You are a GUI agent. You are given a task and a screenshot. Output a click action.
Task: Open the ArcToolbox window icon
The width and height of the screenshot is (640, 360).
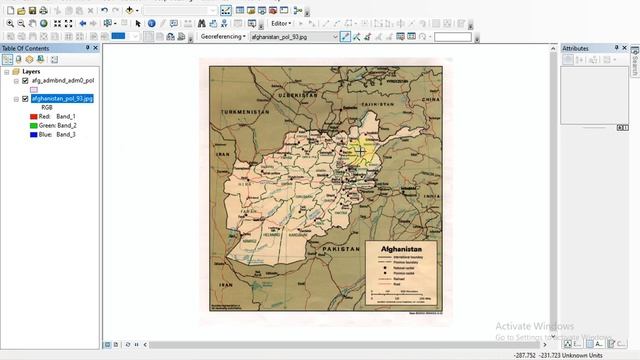(273, 10)
